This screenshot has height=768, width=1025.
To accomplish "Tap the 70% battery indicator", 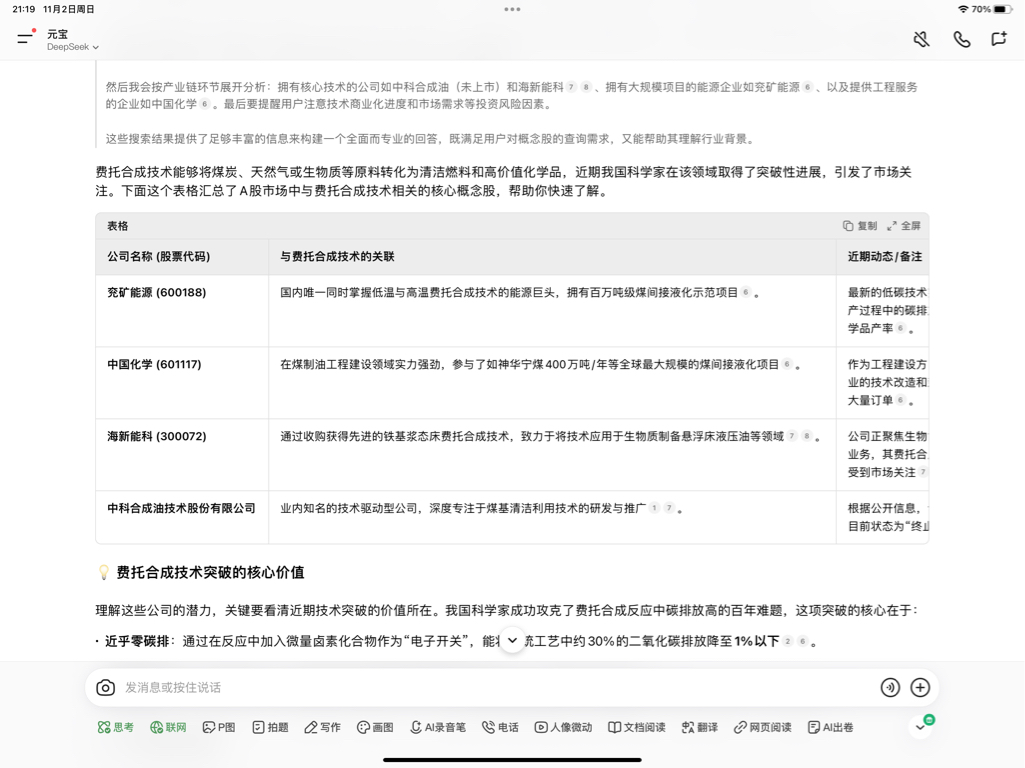I will (x=992, y=9).
